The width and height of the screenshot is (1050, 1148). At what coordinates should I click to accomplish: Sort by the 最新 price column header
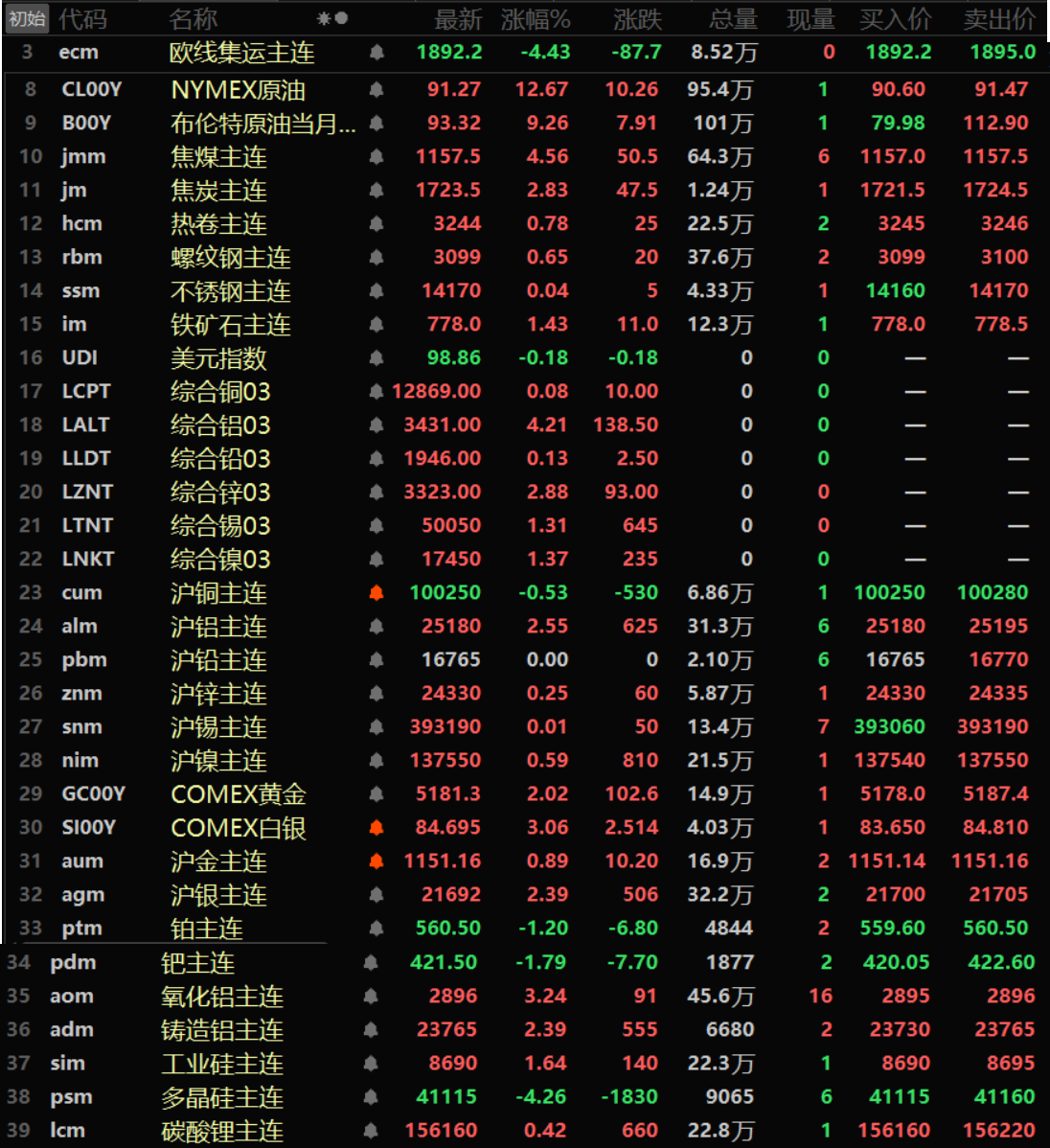[x=458, y=19]
